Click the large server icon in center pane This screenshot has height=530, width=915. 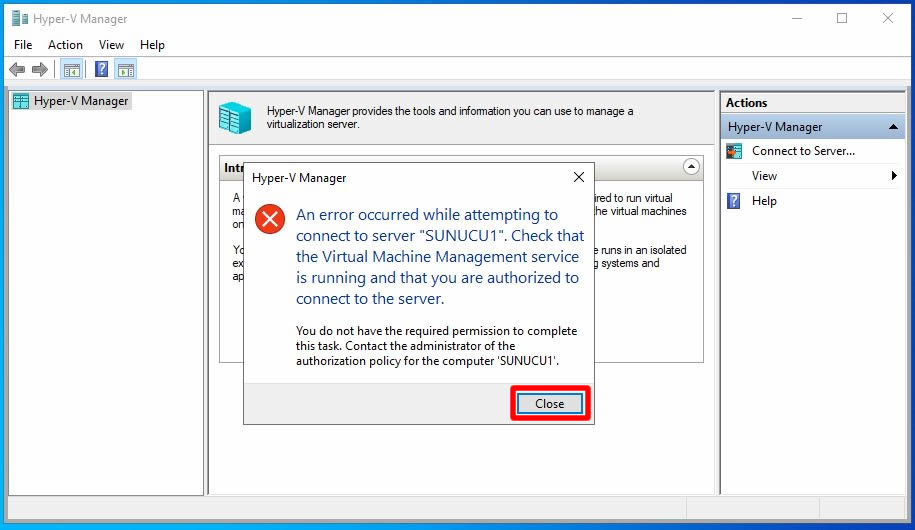pyautogui.click(x=235, y=117)
